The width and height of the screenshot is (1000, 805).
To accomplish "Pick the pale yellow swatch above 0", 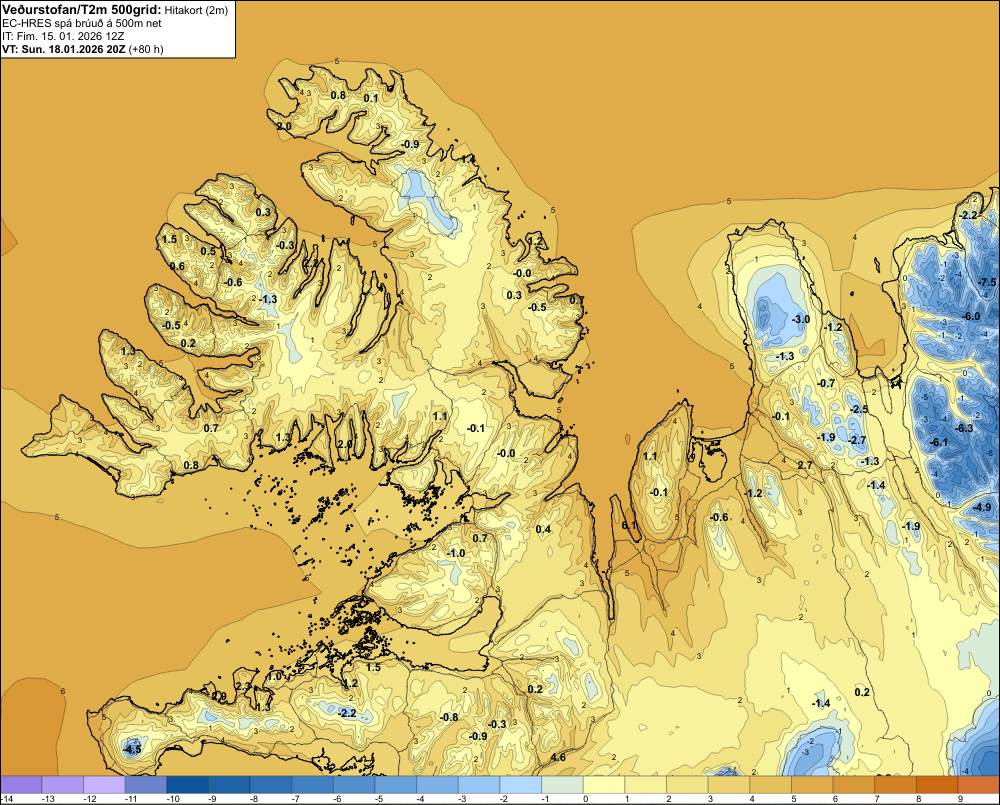I will (605, 784).
